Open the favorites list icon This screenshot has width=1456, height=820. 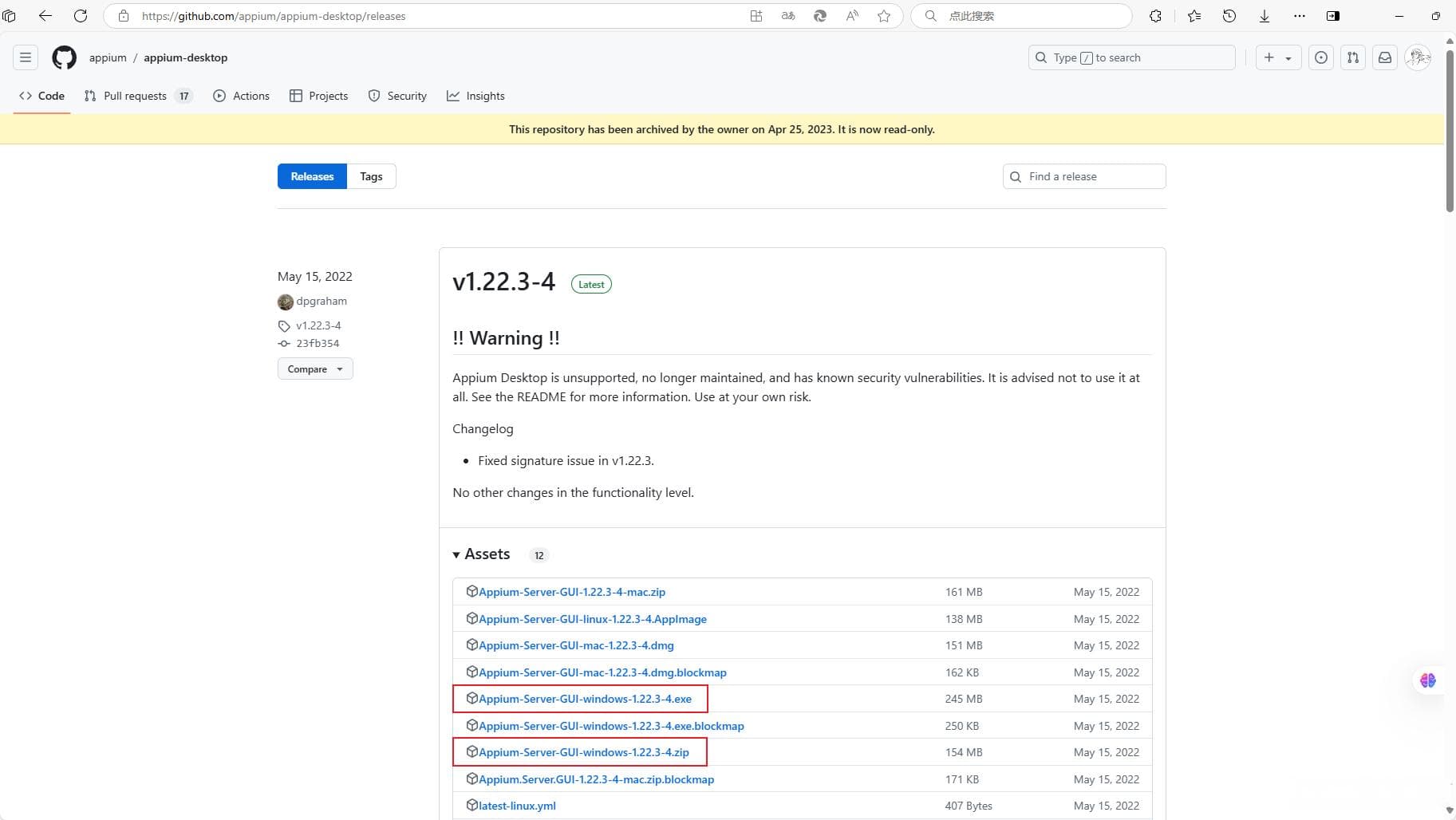pos(1194,16)
